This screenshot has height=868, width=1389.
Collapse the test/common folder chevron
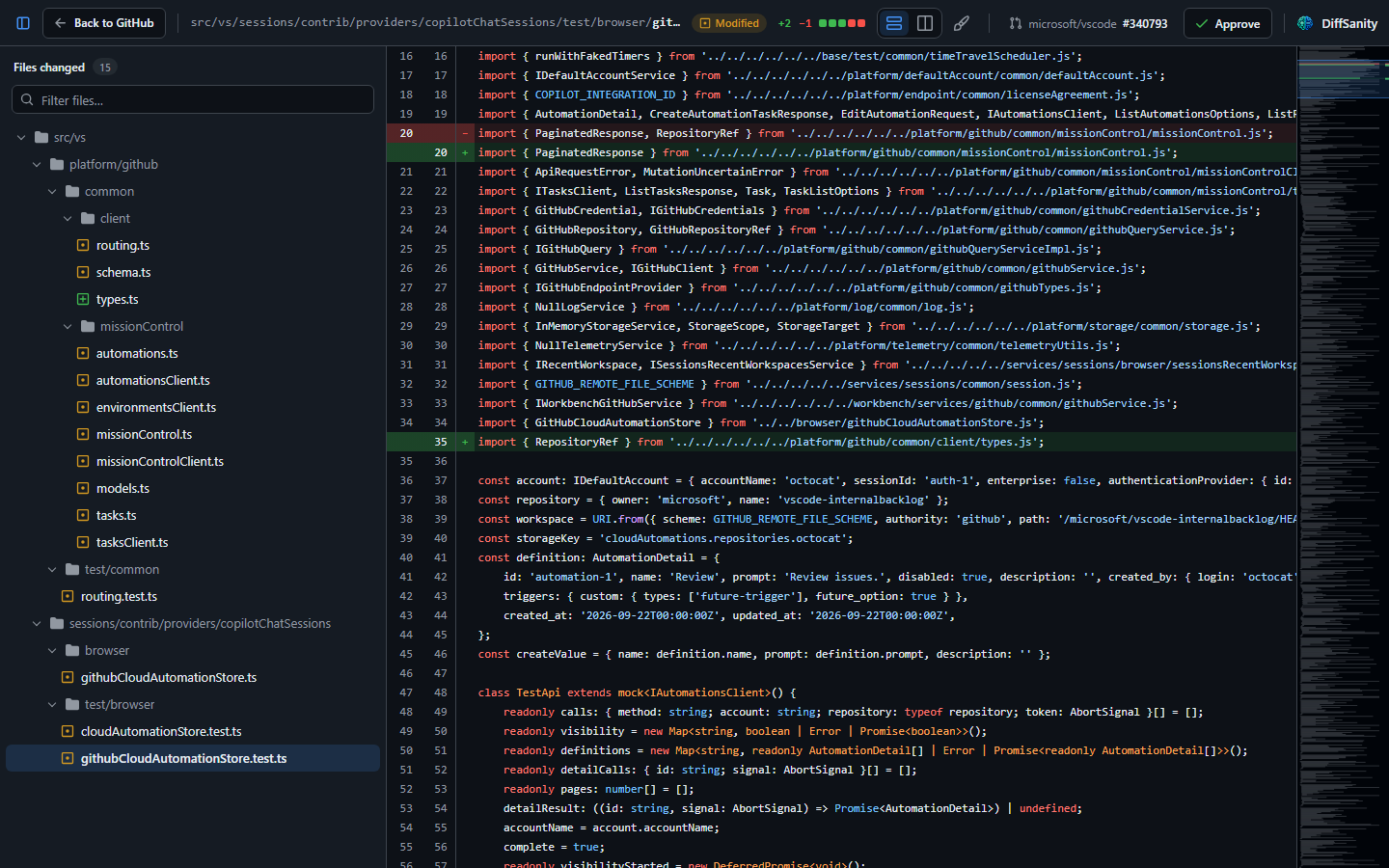(52, 569)
